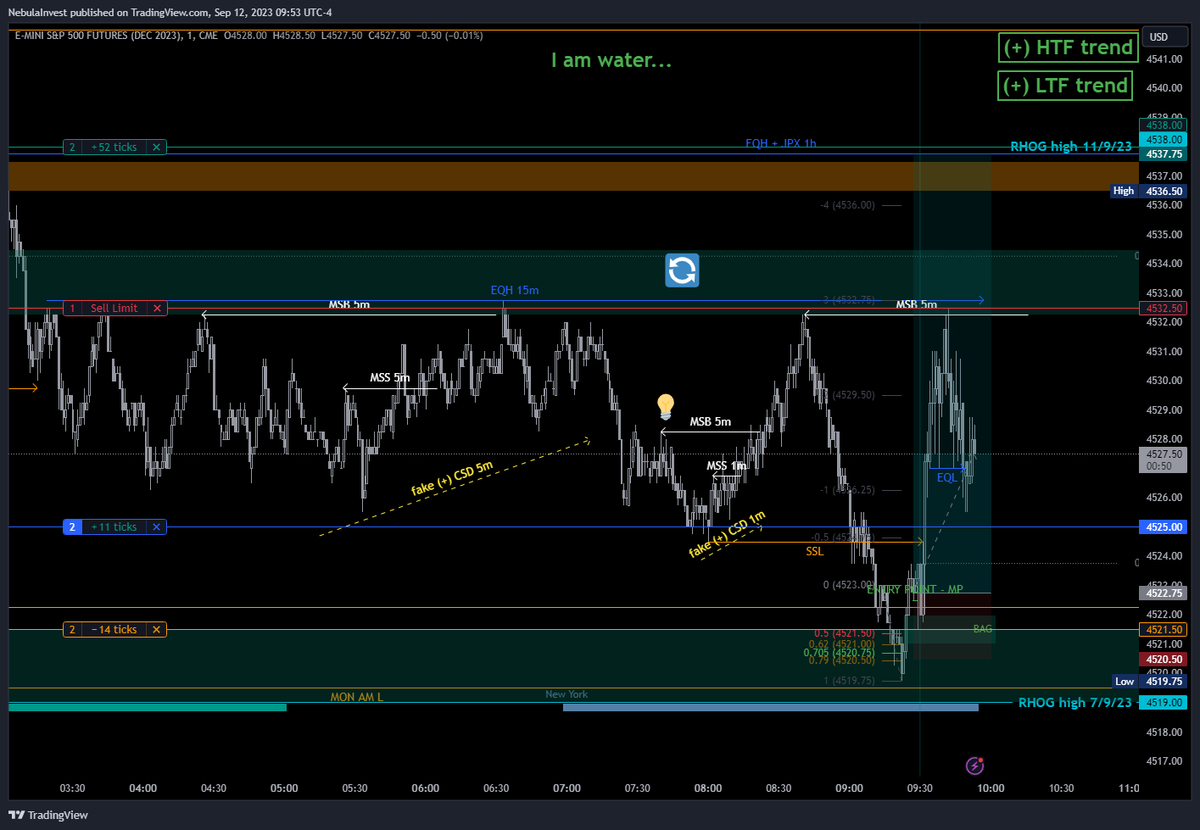Click the 03:30 time axis label

[72, 788]
